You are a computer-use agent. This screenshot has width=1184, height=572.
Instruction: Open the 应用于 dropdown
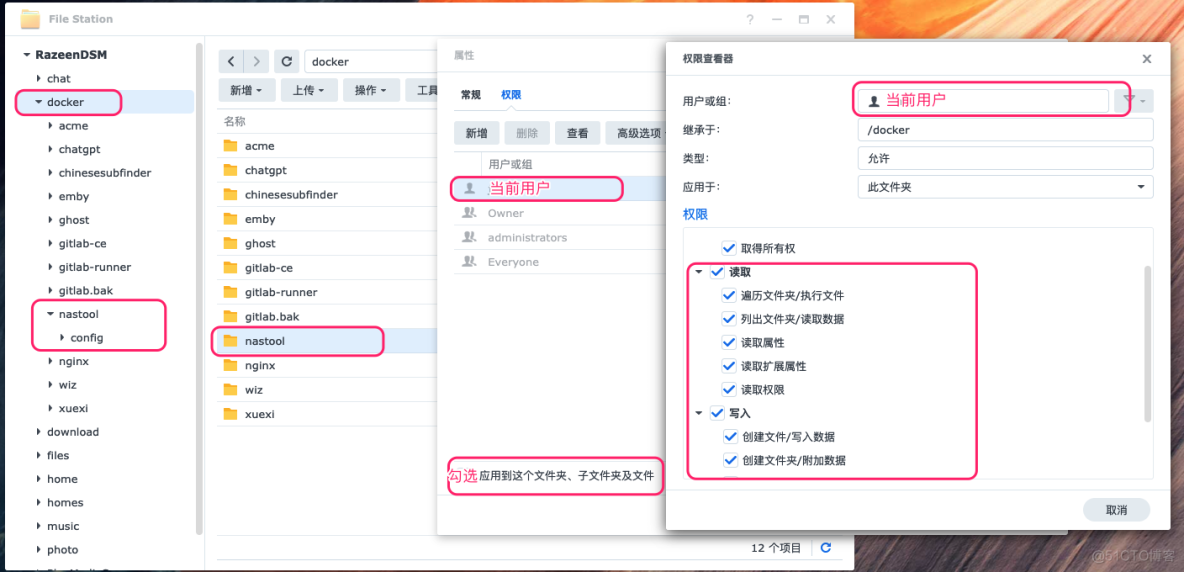[1006, 186]
